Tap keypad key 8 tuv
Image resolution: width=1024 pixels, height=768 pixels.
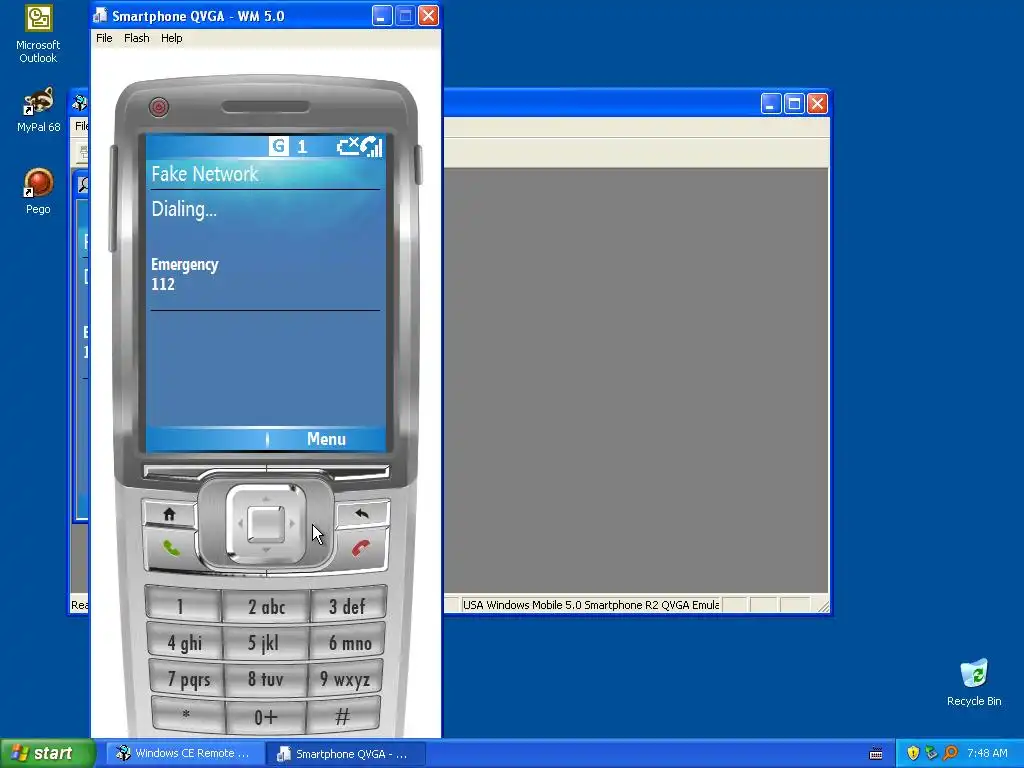[265, 679]
